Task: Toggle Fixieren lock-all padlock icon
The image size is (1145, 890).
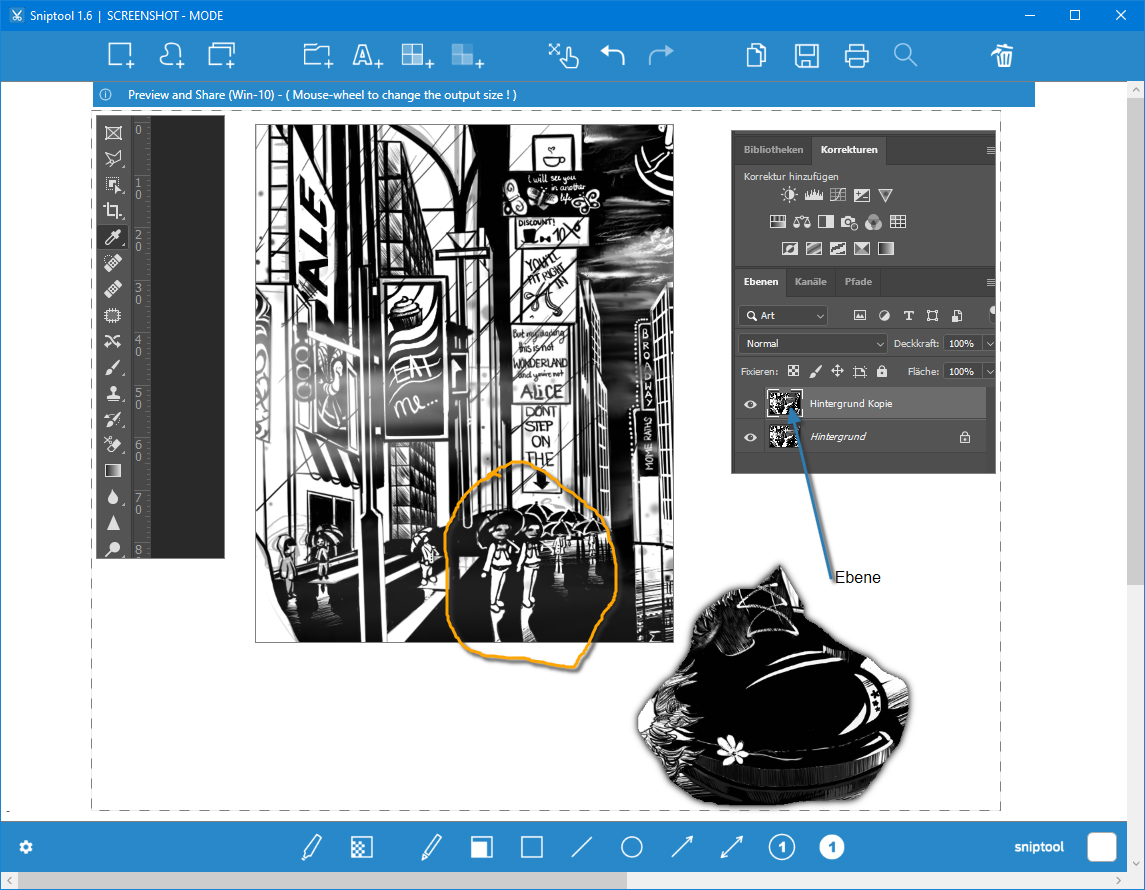Action: [x=881, y=372]
